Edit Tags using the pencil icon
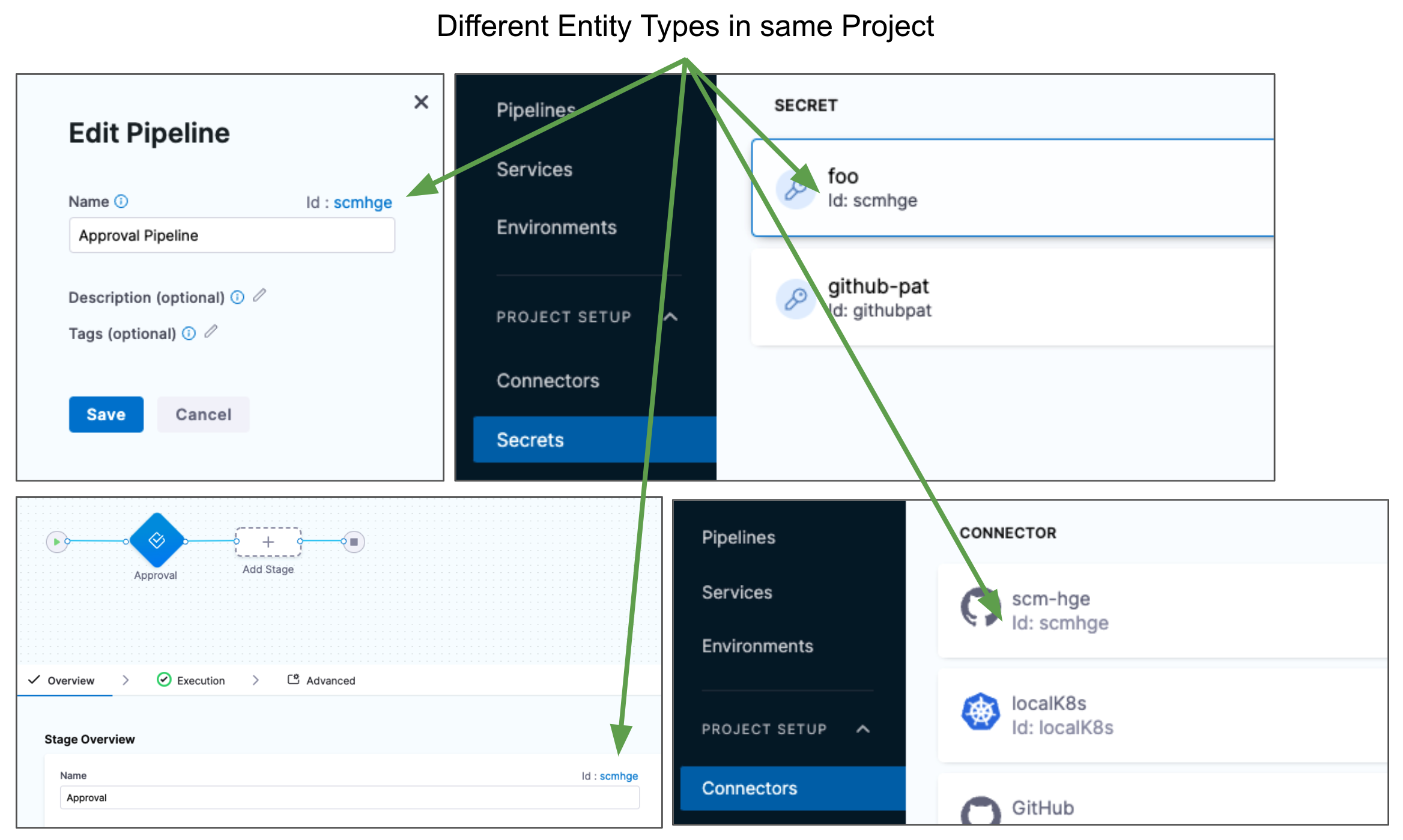1403x840 pixels. [x=210, y=331]
